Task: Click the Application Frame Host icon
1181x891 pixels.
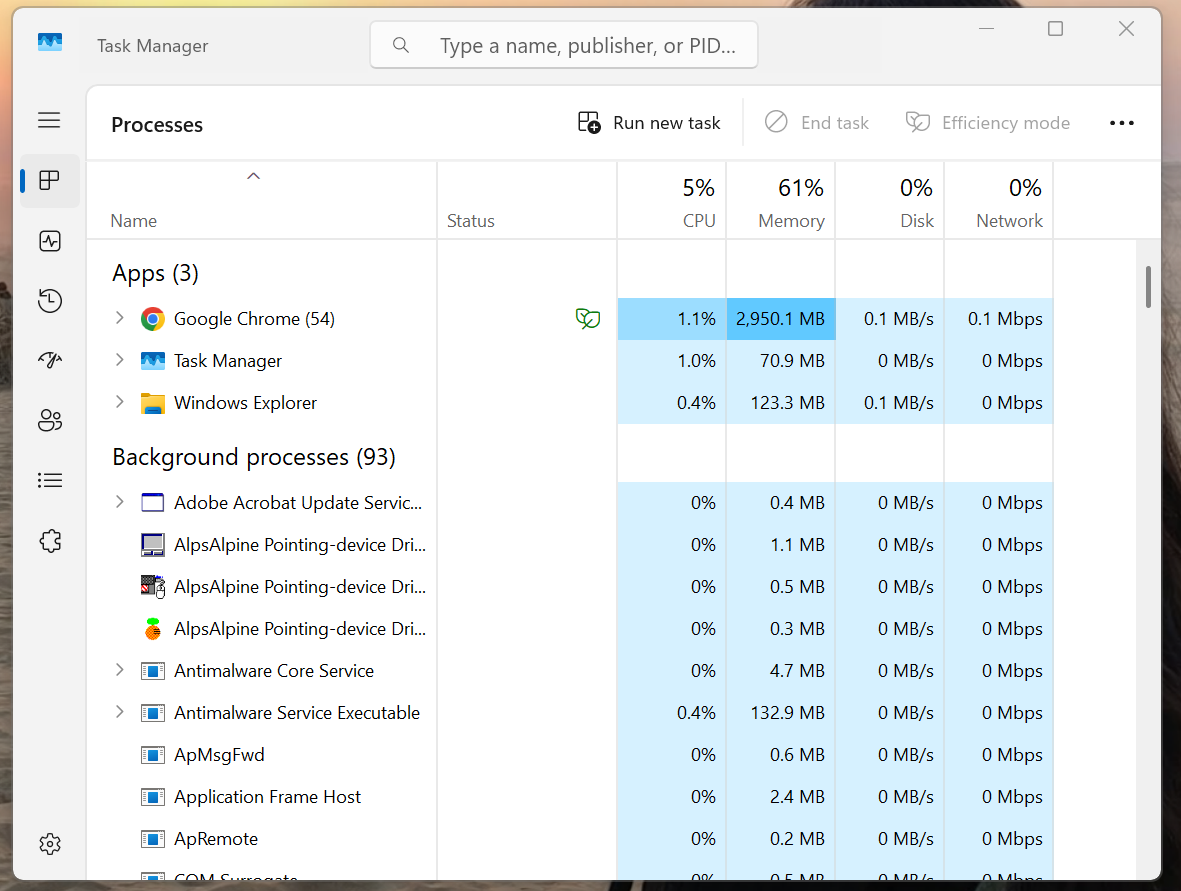Action: pos(153,797)
